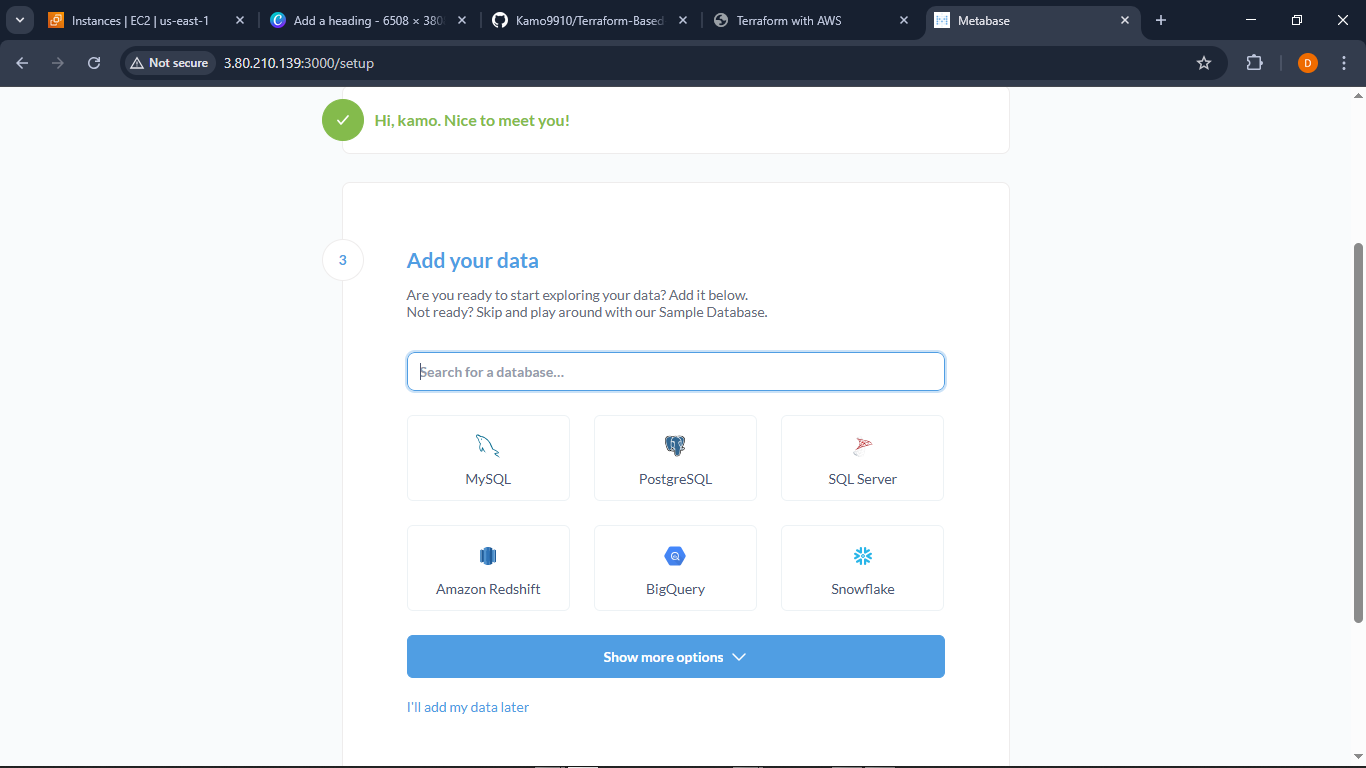This screenshot has width=1366, height=768.
Task: Bookmark this page with star icon
Action: pyautogui.click(x=1204, y=63)
